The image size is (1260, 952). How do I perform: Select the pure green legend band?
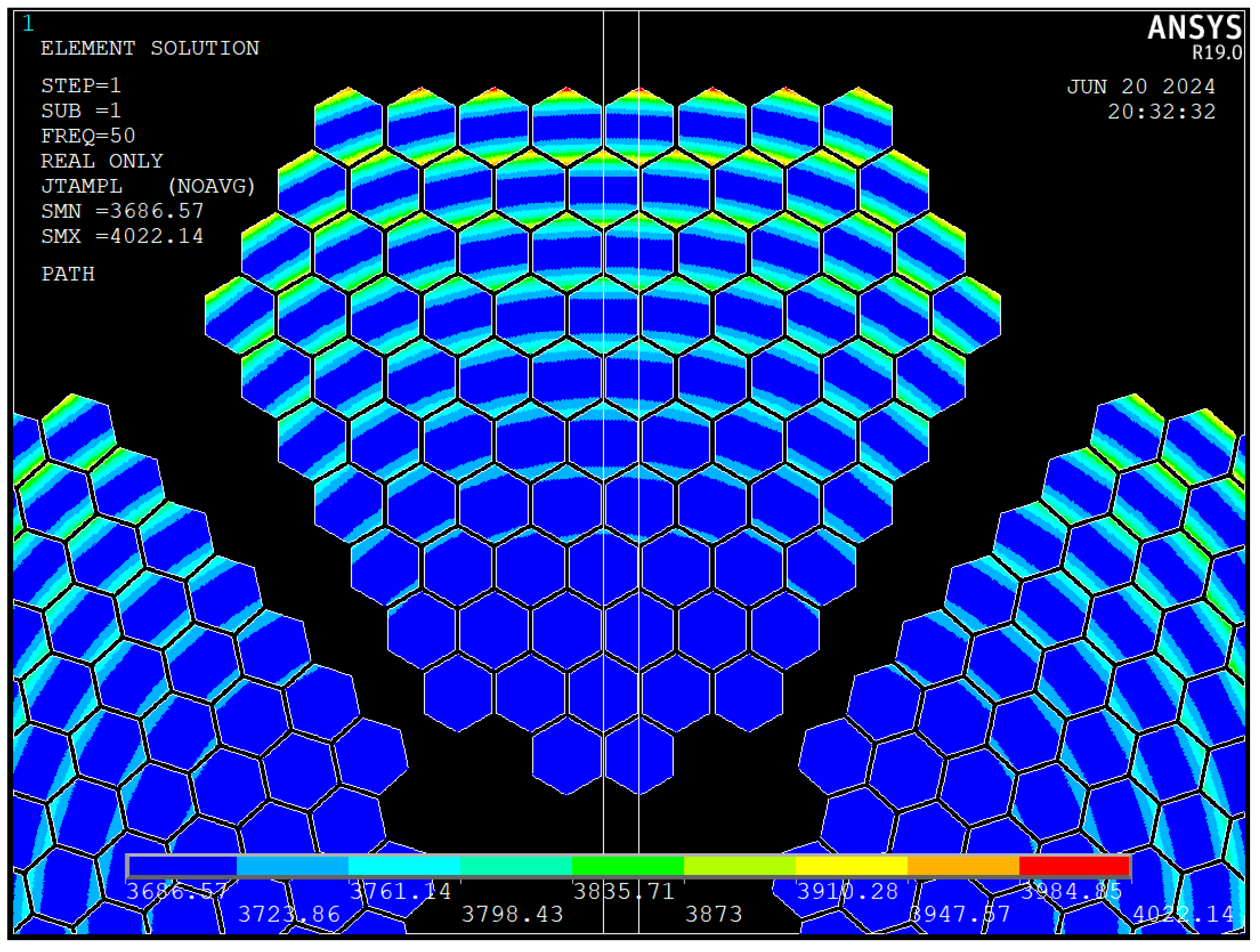tap(628, 866)
